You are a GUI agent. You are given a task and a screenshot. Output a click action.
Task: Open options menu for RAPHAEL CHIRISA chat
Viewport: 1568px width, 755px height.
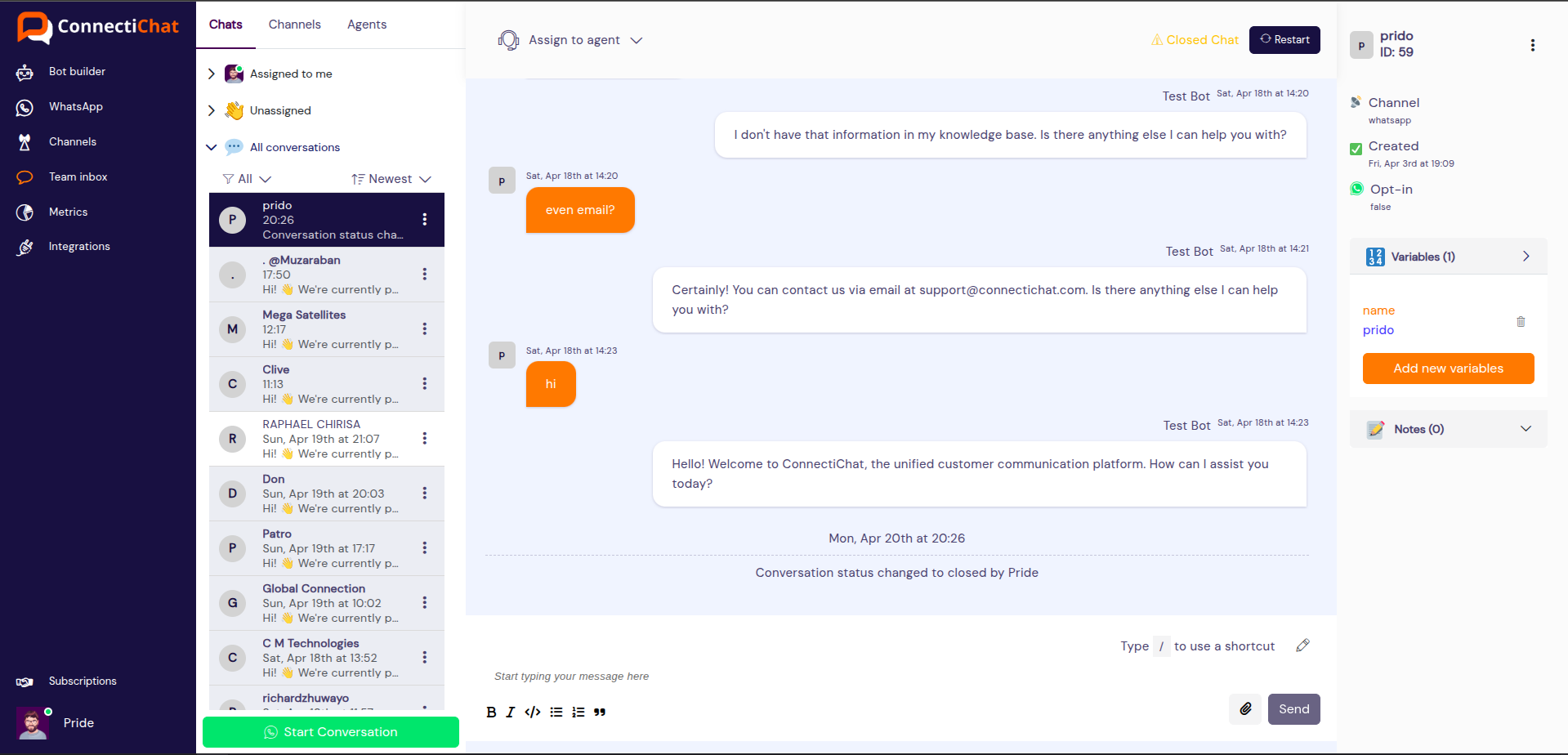(425, 438)
